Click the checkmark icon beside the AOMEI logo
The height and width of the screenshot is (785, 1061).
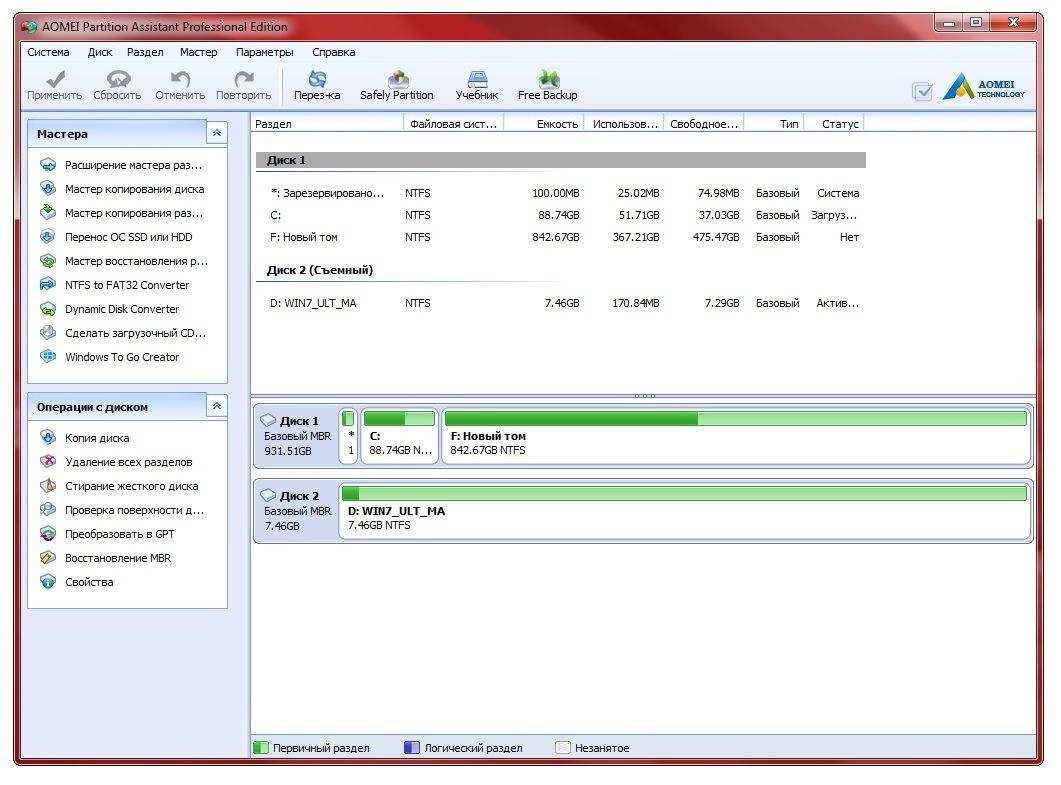[922, 91]
